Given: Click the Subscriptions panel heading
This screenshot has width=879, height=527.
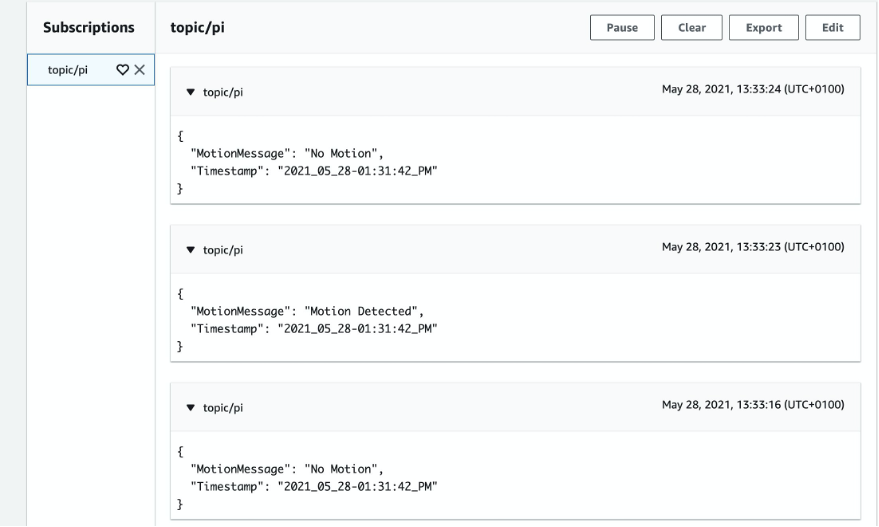Looking at the screenshot, I should [x=89, y=28].
